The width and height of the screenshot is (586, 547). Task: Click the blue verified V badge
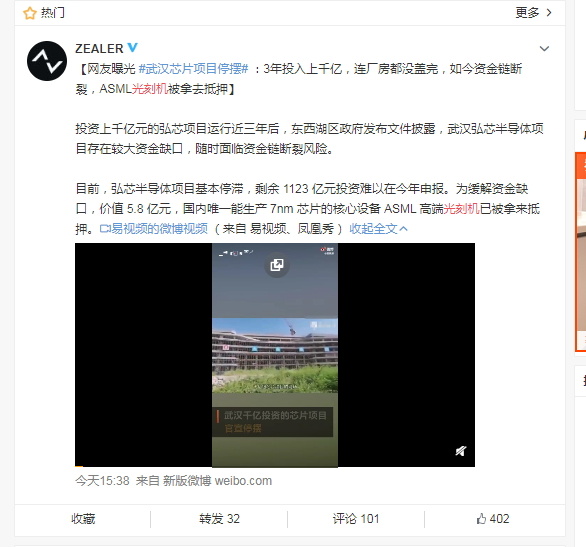click(133, 47)
